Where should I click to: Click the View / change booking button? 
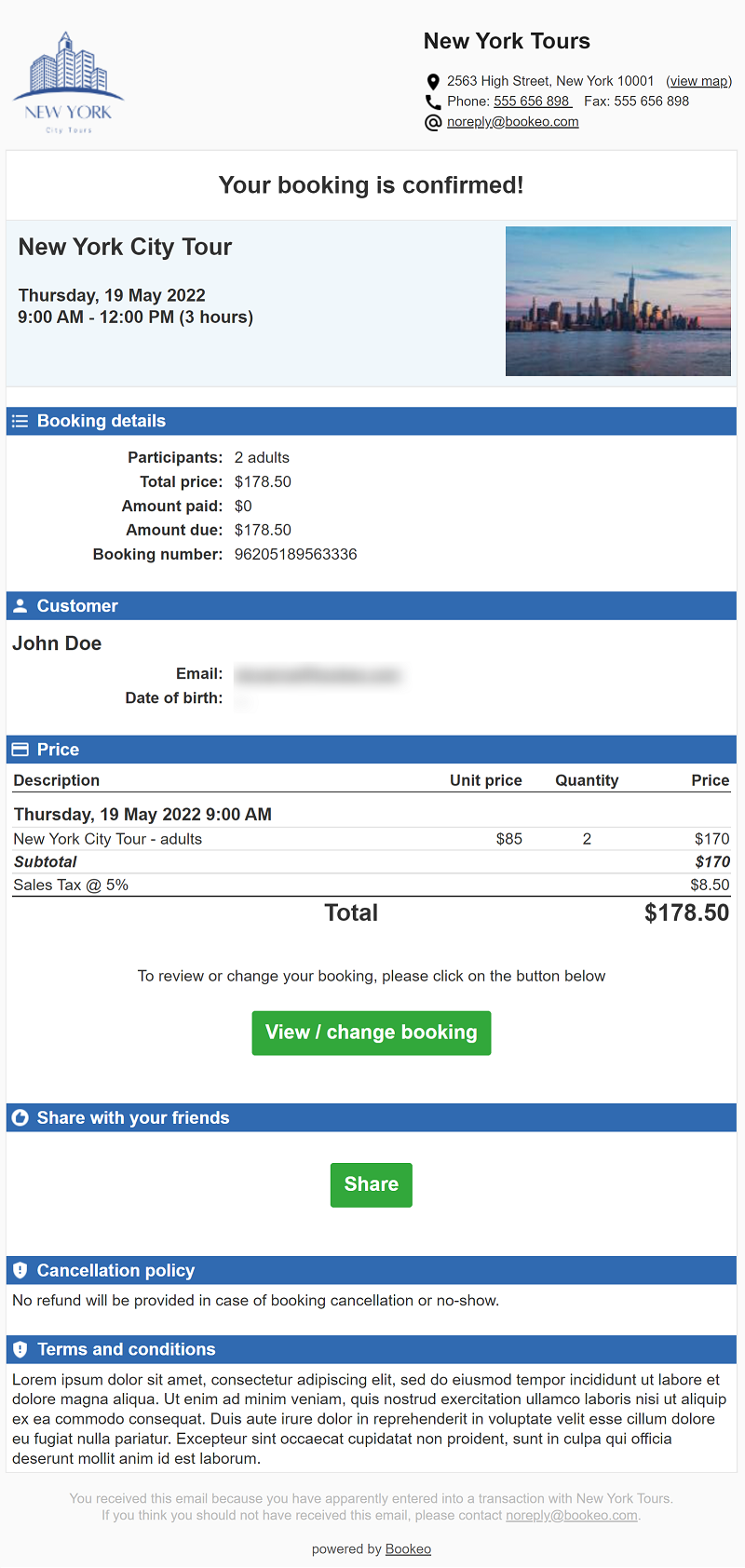pyautogui.click(x=372, y=1034)
